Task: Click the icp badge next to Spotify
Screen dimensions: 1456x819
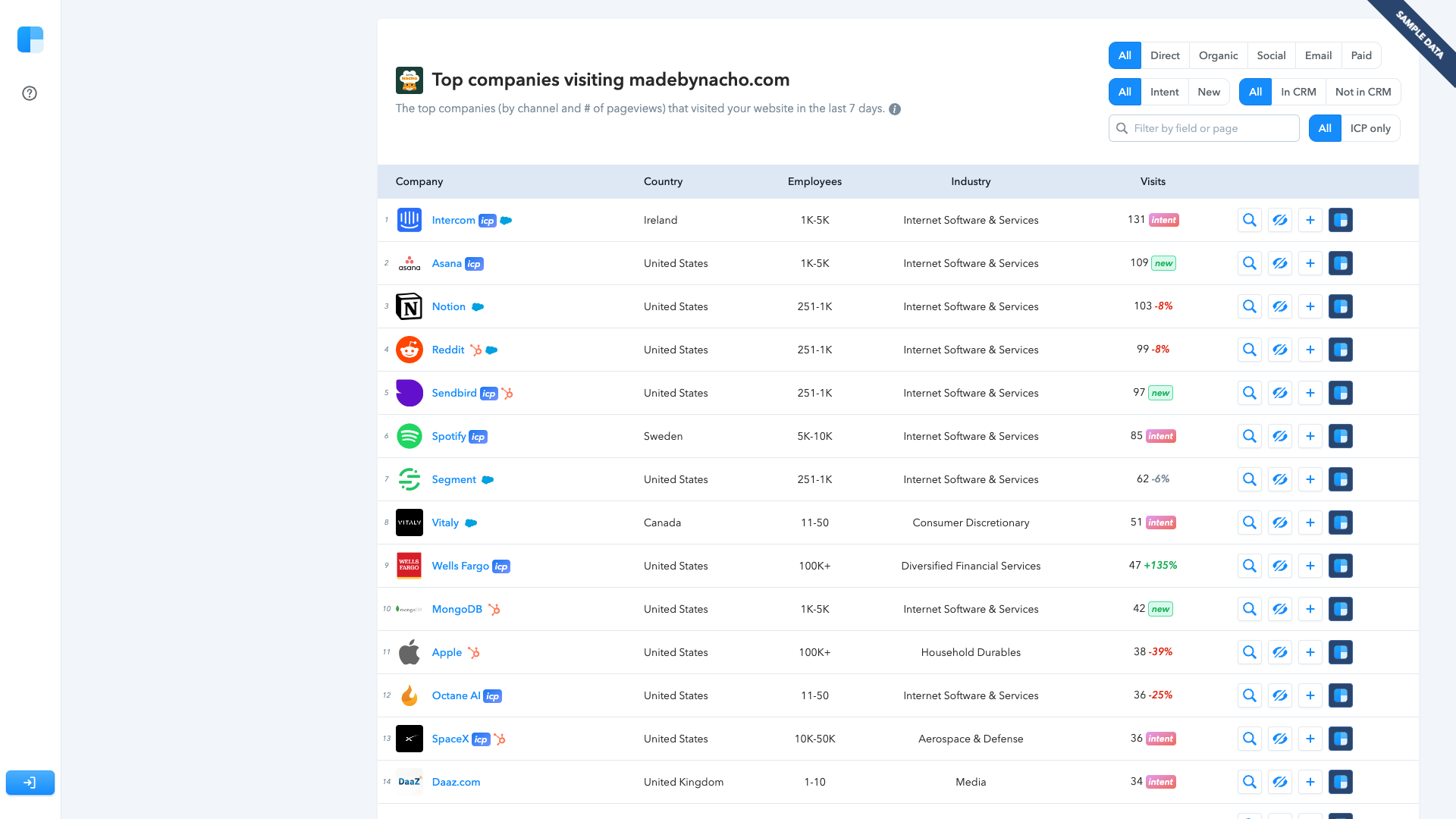Action: pyautogui.click(x=478, y=437)
